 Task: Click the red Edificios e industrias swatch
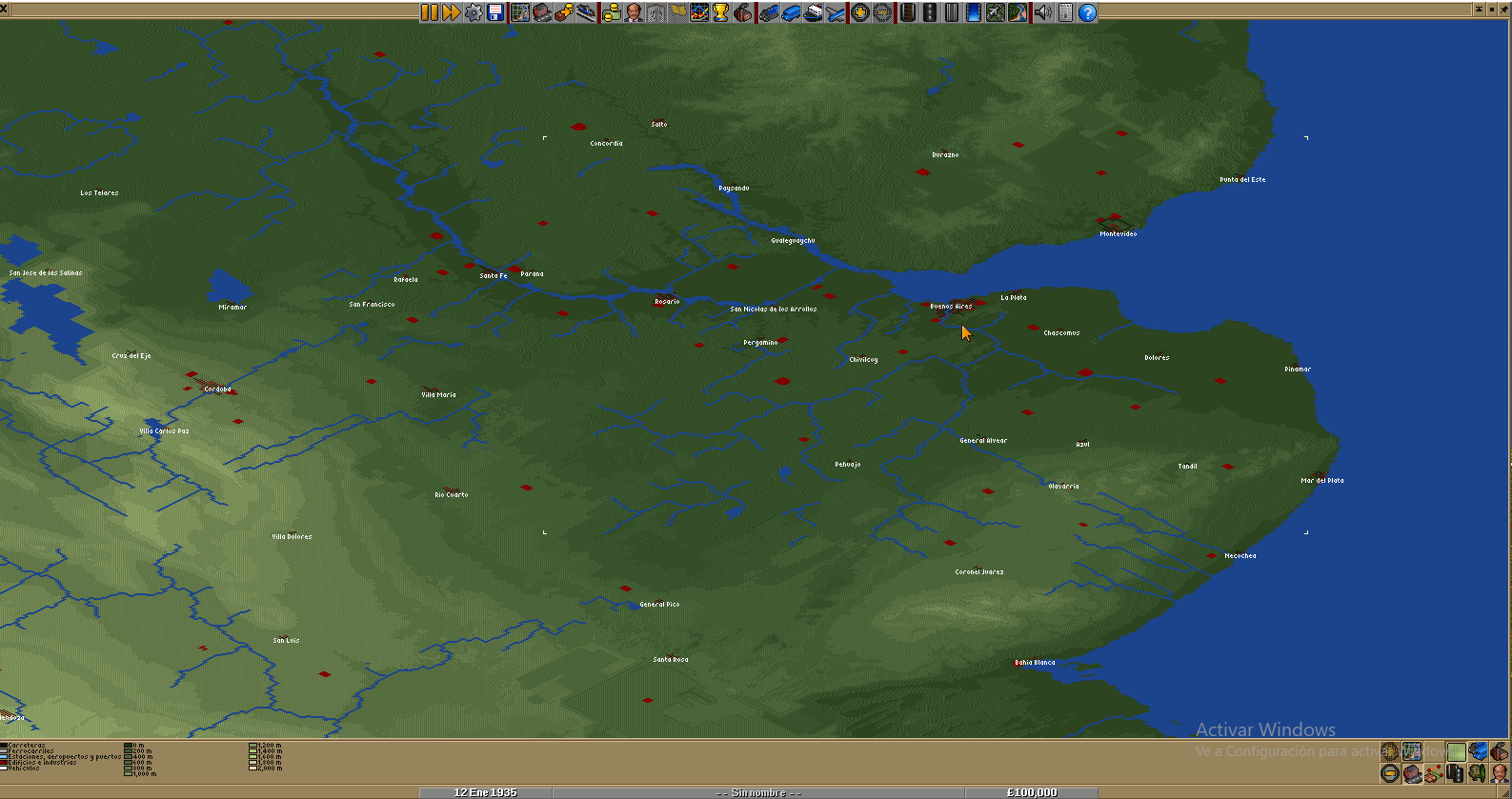click(4, 762)
